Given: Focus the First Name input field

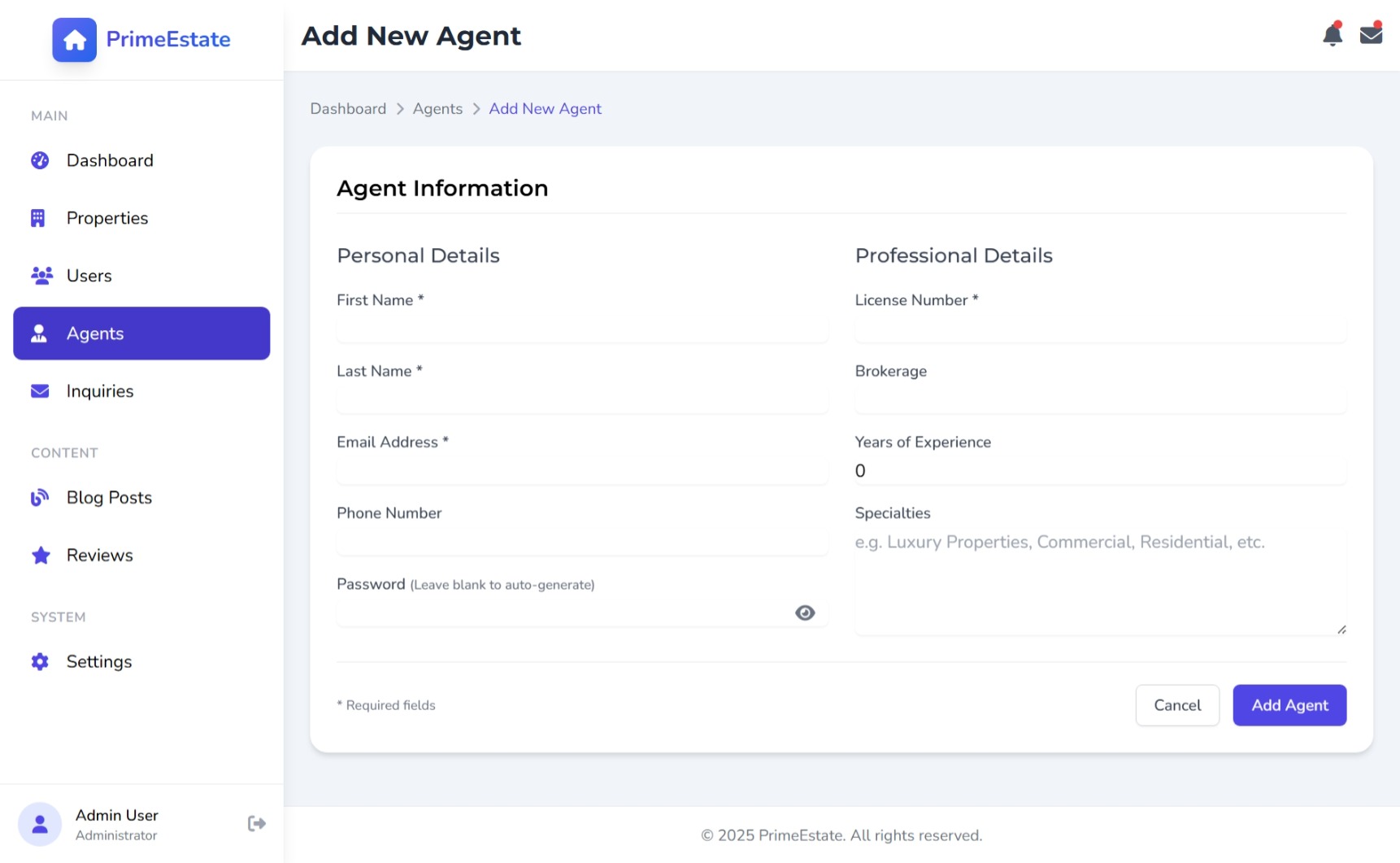Looking at the screenshot, I should click(x=582, y=329).
